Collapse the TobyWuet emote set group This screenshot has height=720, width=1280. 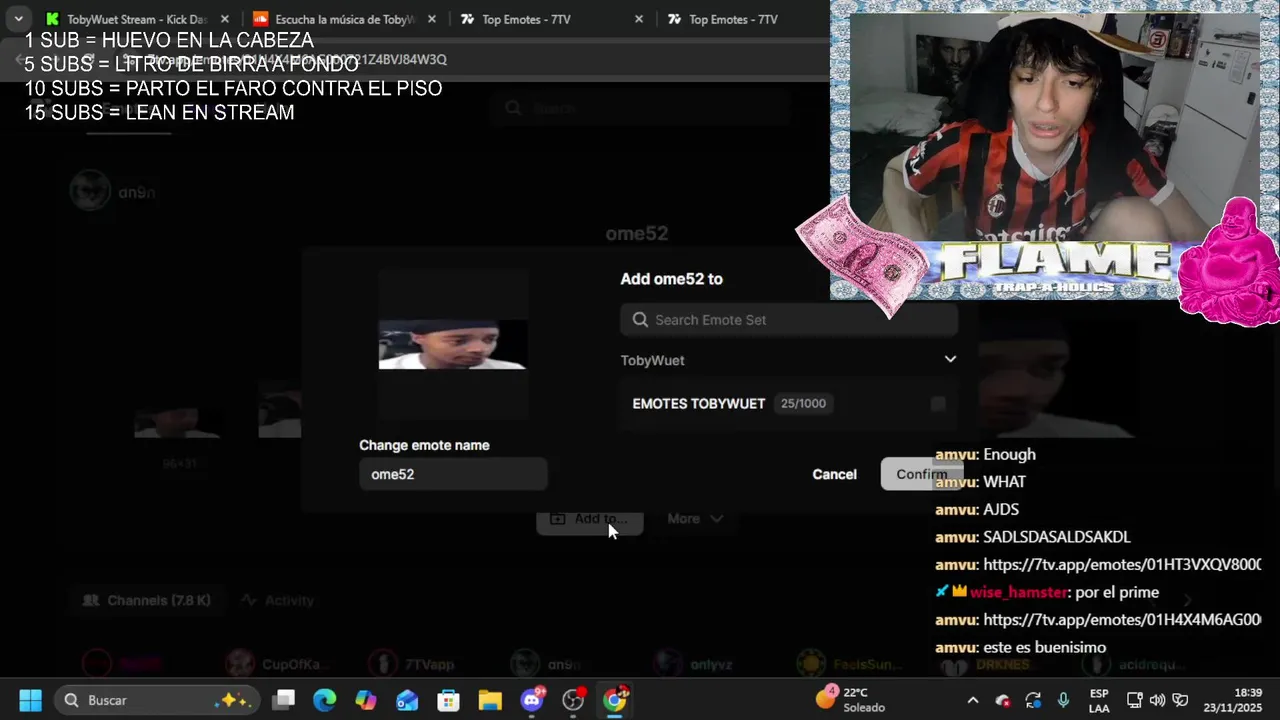pos(950,359)
